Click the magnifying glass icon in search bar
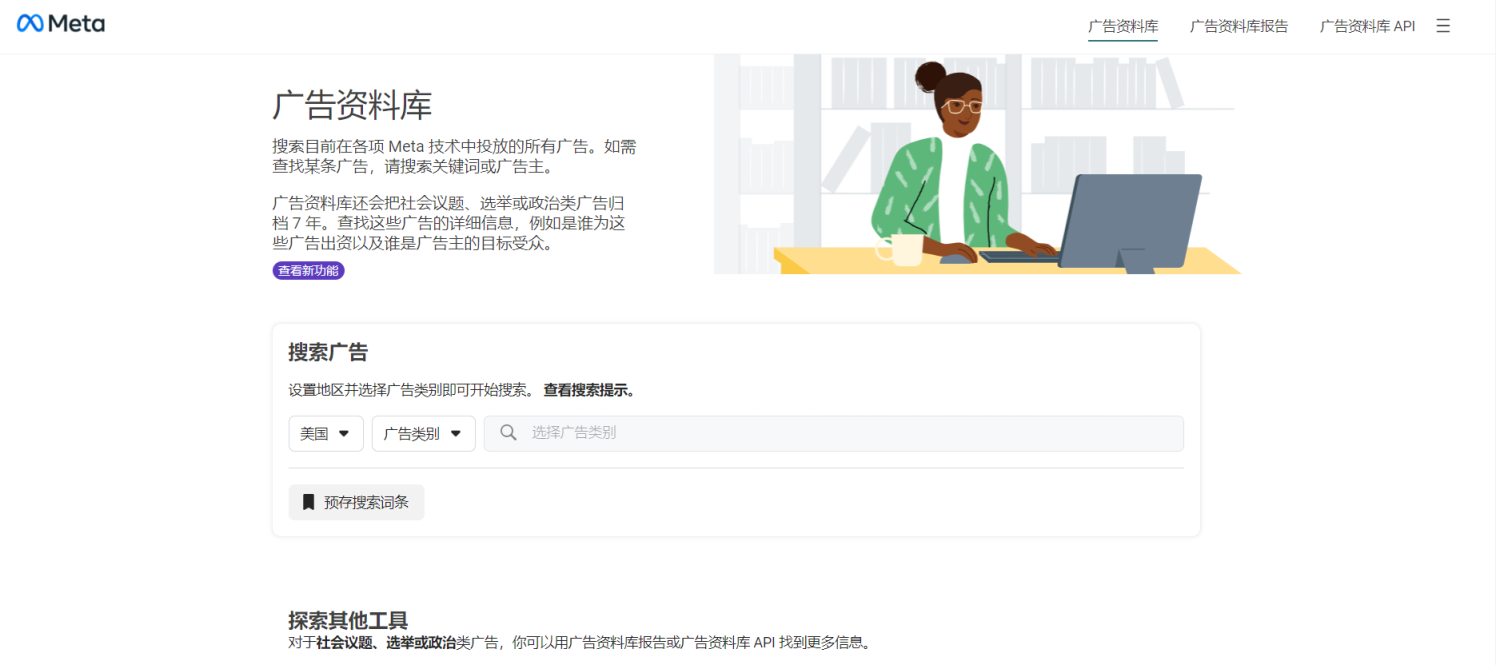 508,433
